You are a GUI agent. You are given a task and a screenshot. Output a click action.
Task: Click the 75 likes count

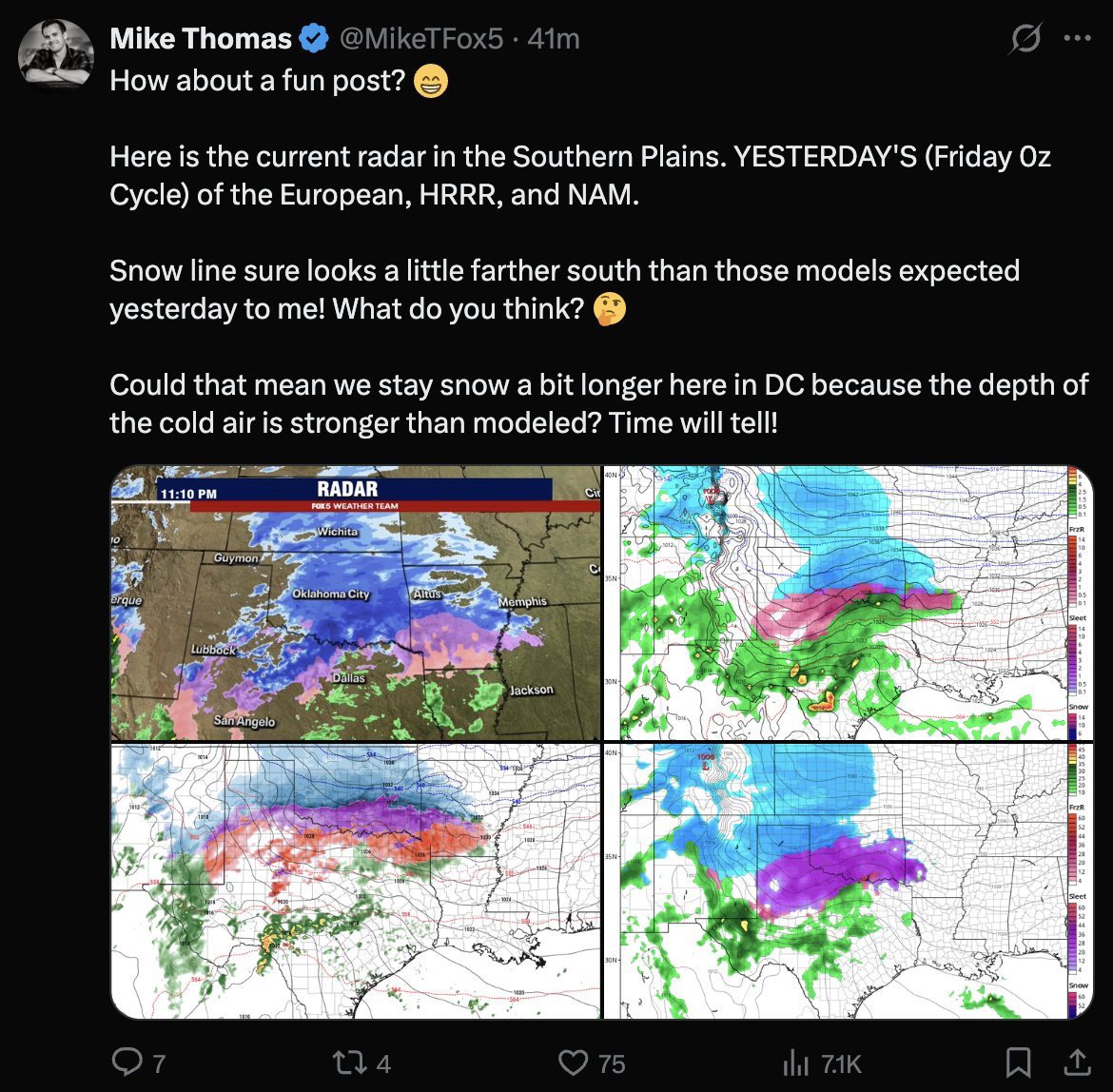(612, 1063)
